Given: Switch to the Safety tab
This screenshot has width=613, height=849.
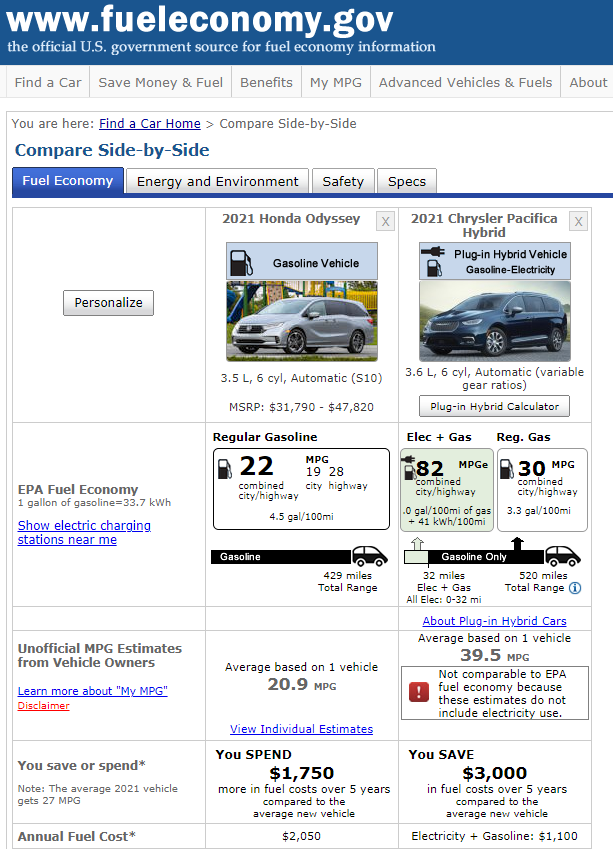Looking at the screenshot, I should (343, 181).
